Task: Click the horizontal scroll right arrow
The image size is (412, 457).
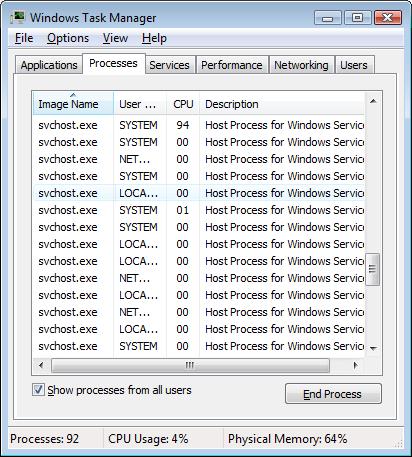Action: [355, 365]
